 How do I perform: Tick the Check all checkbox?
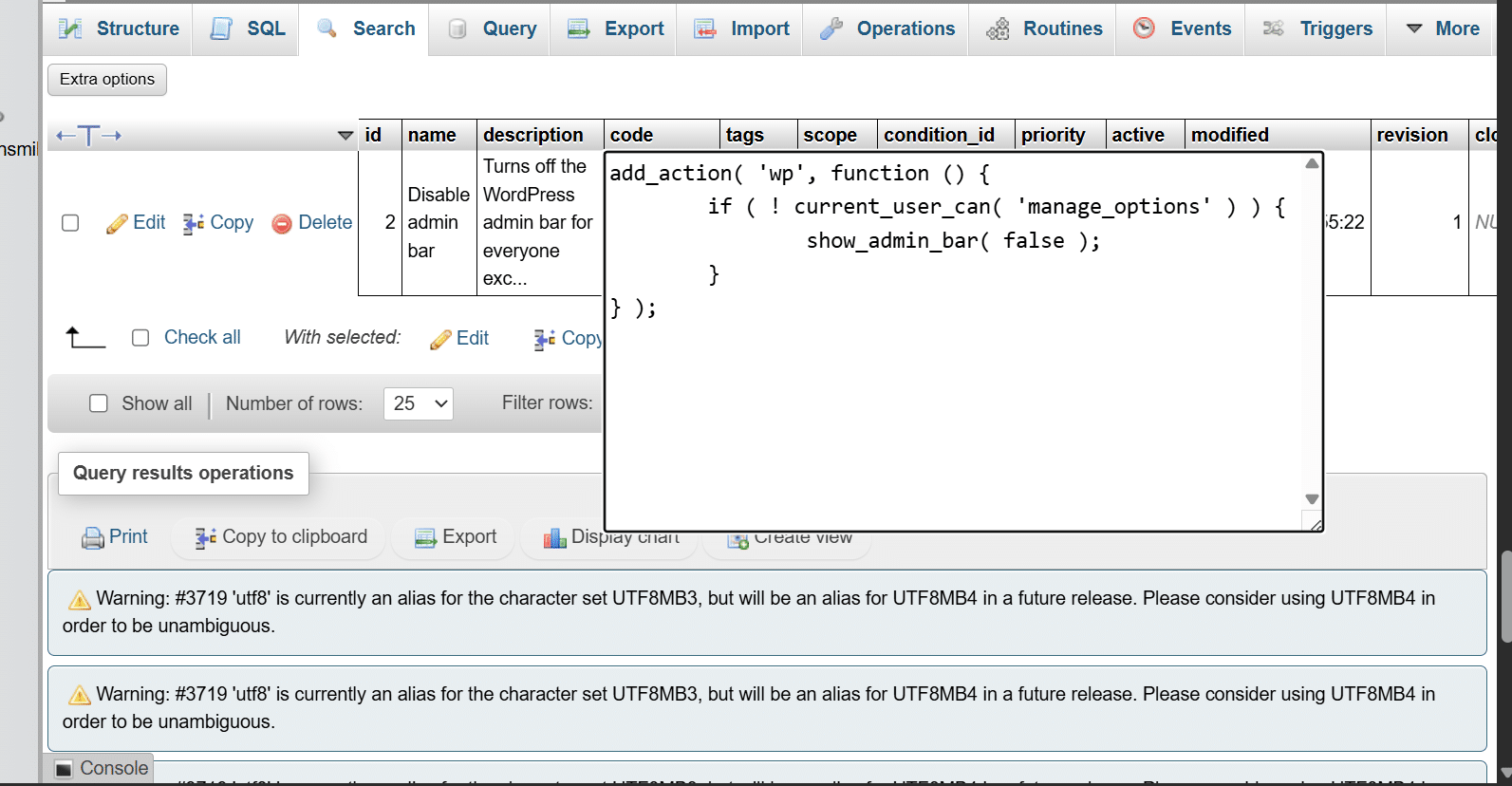pyautogui.click(x=140, y=338)
